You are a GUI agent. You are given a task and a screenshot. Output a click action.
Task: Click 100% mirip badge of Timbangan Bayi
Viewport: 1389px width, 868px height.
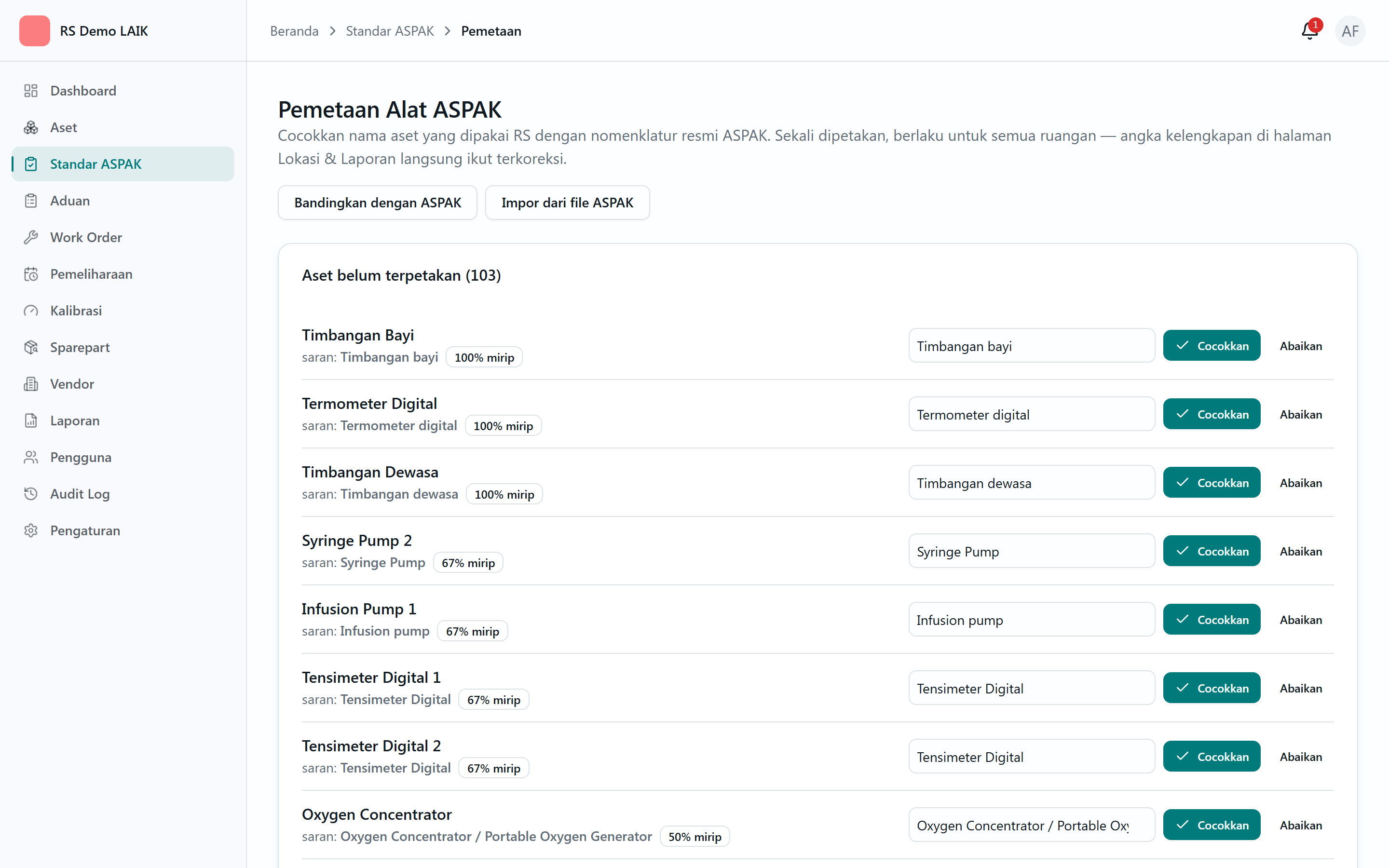click(x=484, y=358)
